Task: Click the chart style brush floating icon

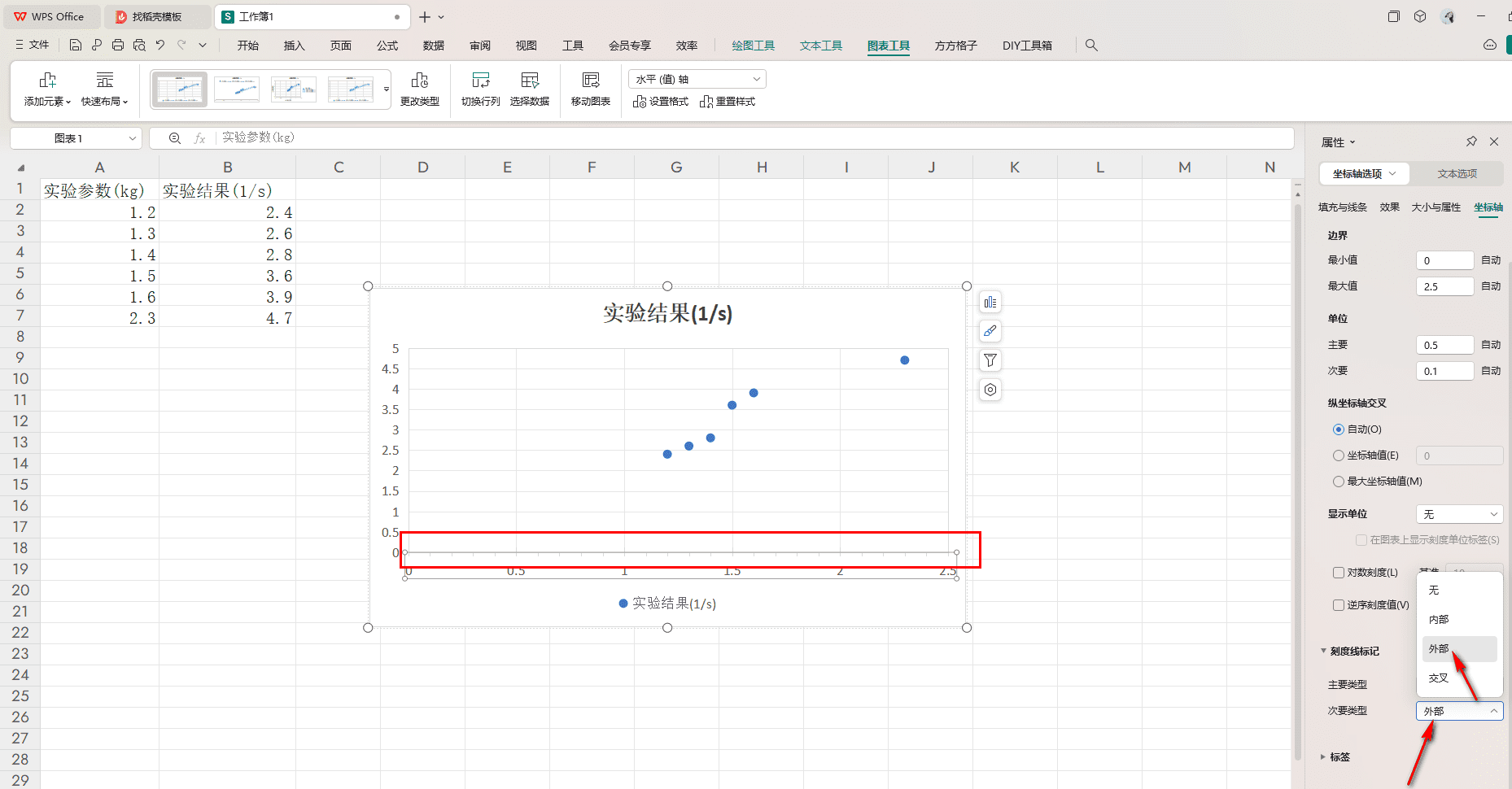Action: pos(990,331)
